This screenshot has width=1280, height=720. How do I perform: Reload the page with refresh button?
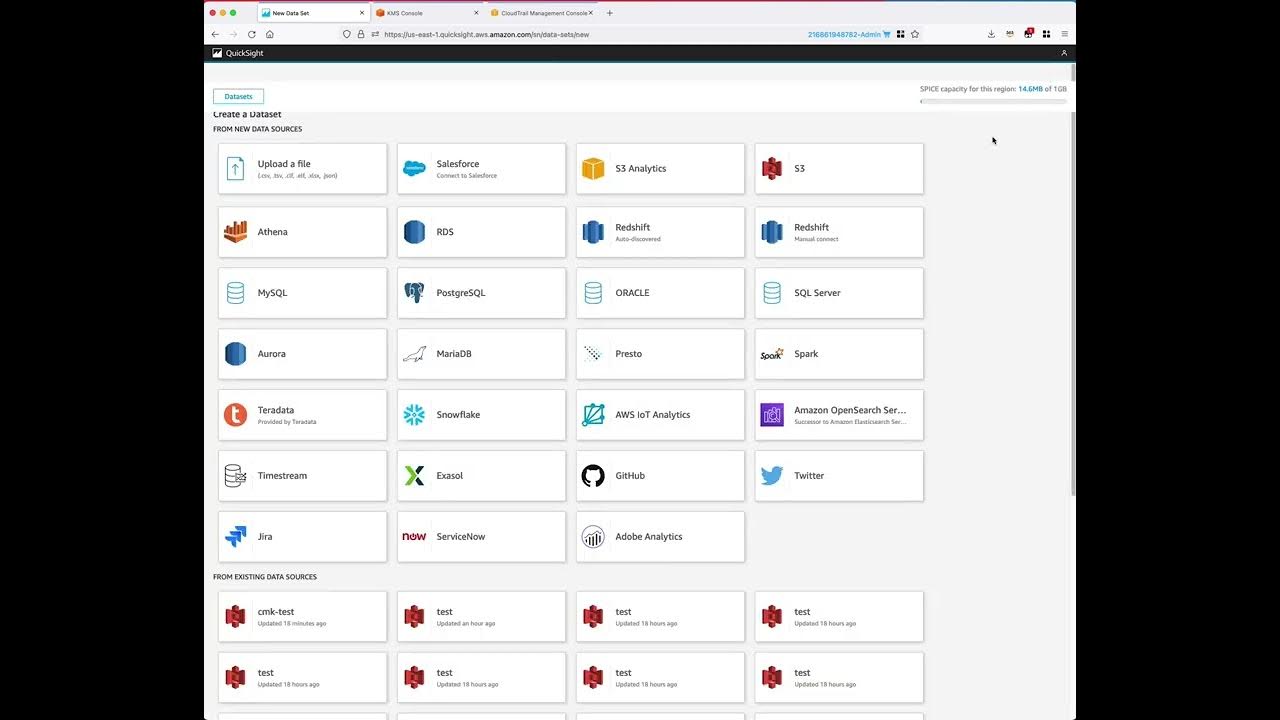[x=252, y=34]
